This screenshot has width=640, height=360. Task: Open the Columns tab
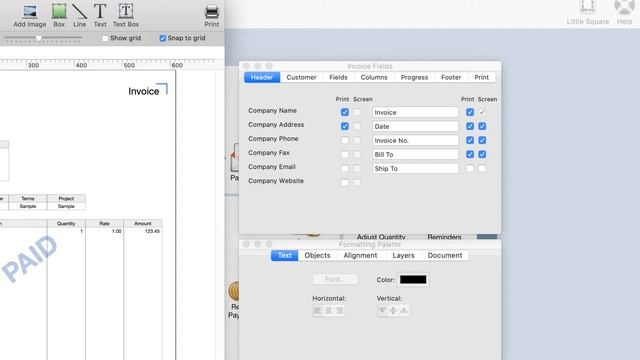(x=374, y=77)
